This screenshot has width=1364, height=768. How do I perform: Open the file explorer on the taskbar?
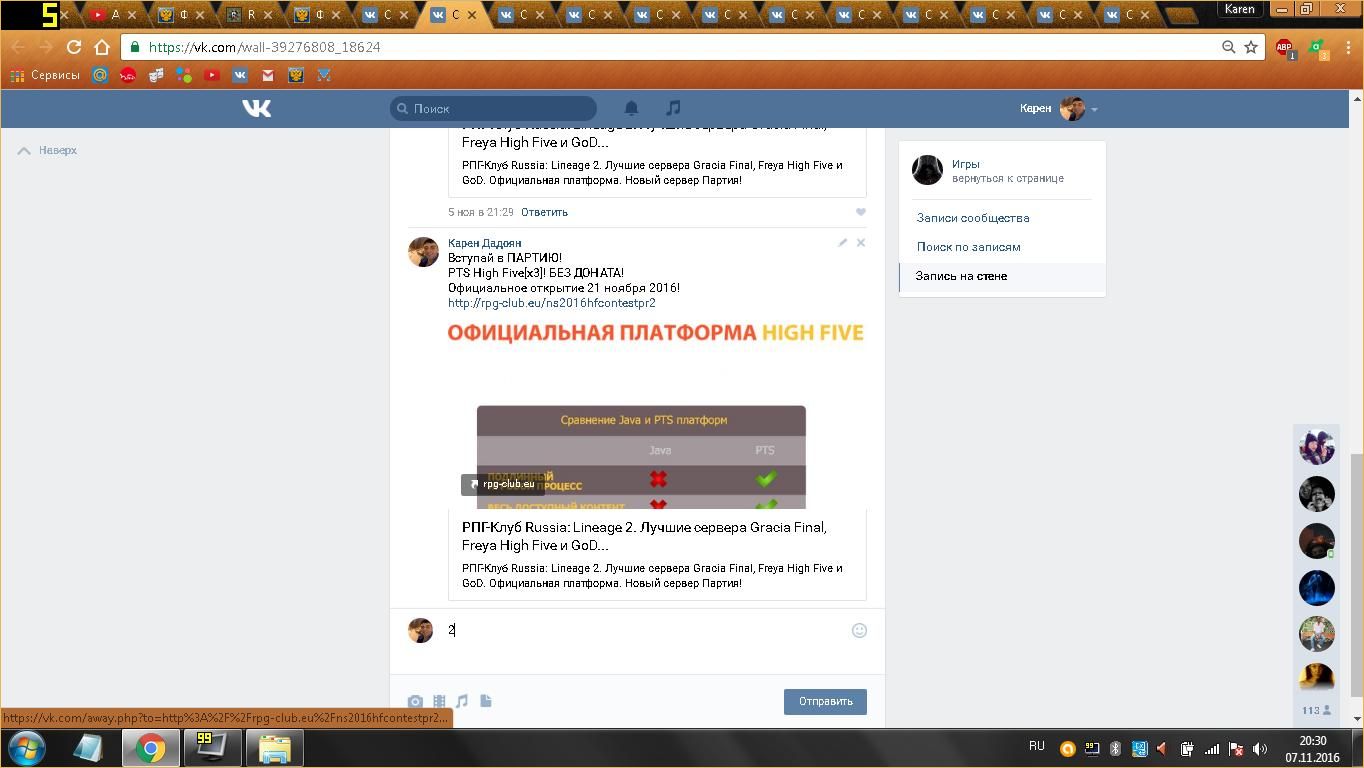tap(275, 748)
